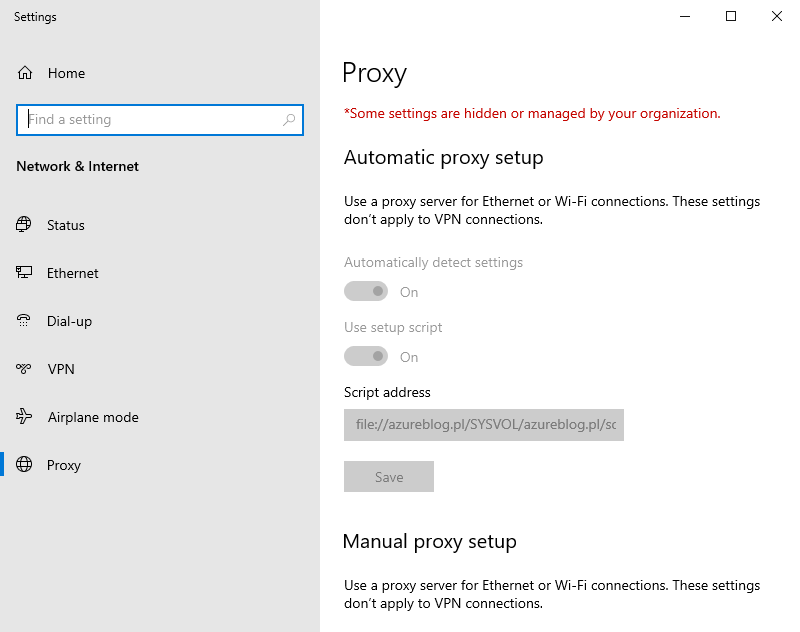The width and height of the screenshot is (800, 632).
Task: Select the VPN connection icon
Action: (x=22, y=369)
